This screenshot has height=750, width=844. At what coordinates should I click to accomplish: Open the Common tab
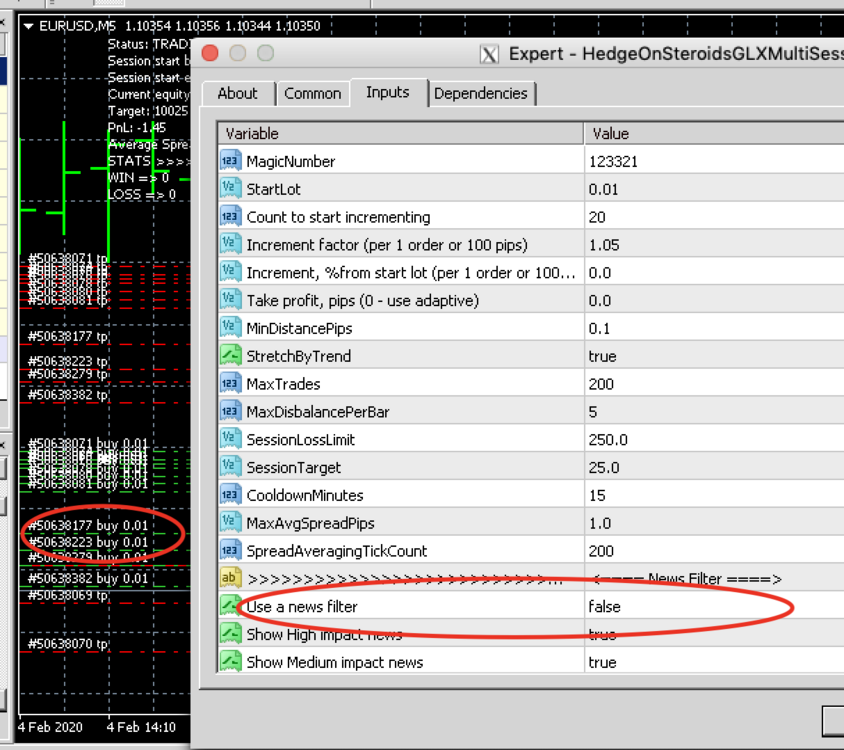313,94
